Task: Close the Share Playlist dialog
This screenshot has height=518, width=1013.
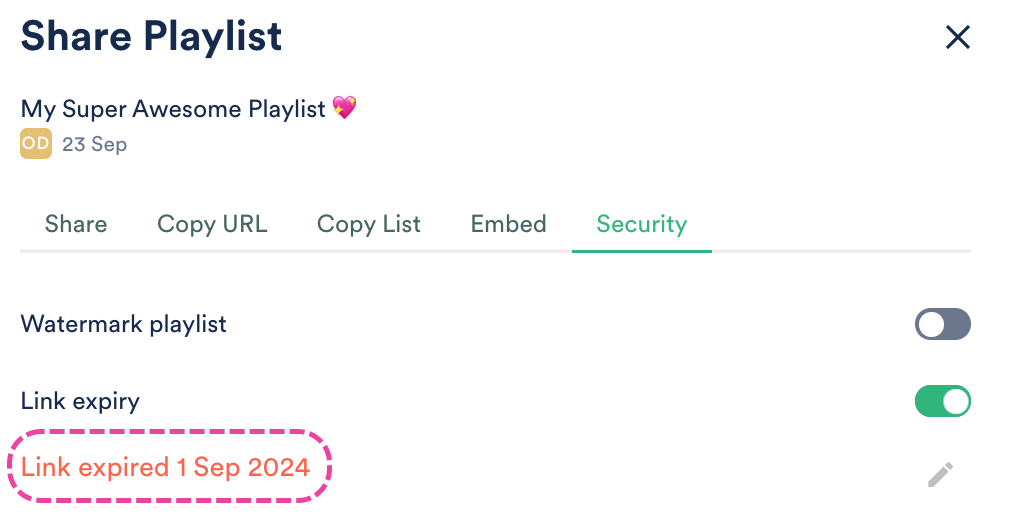Action: tap(958, 38)
